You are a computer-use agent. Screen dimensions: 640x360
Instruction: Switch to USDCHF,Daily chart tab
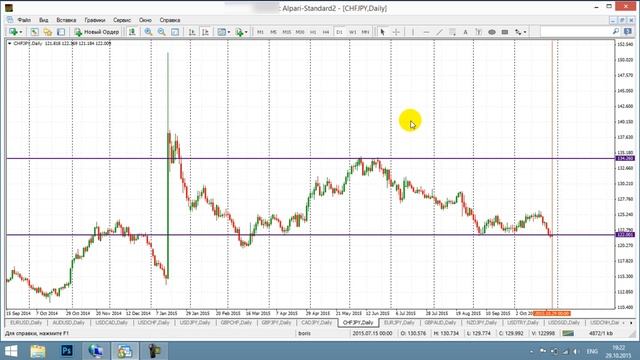tap(153, 322)
